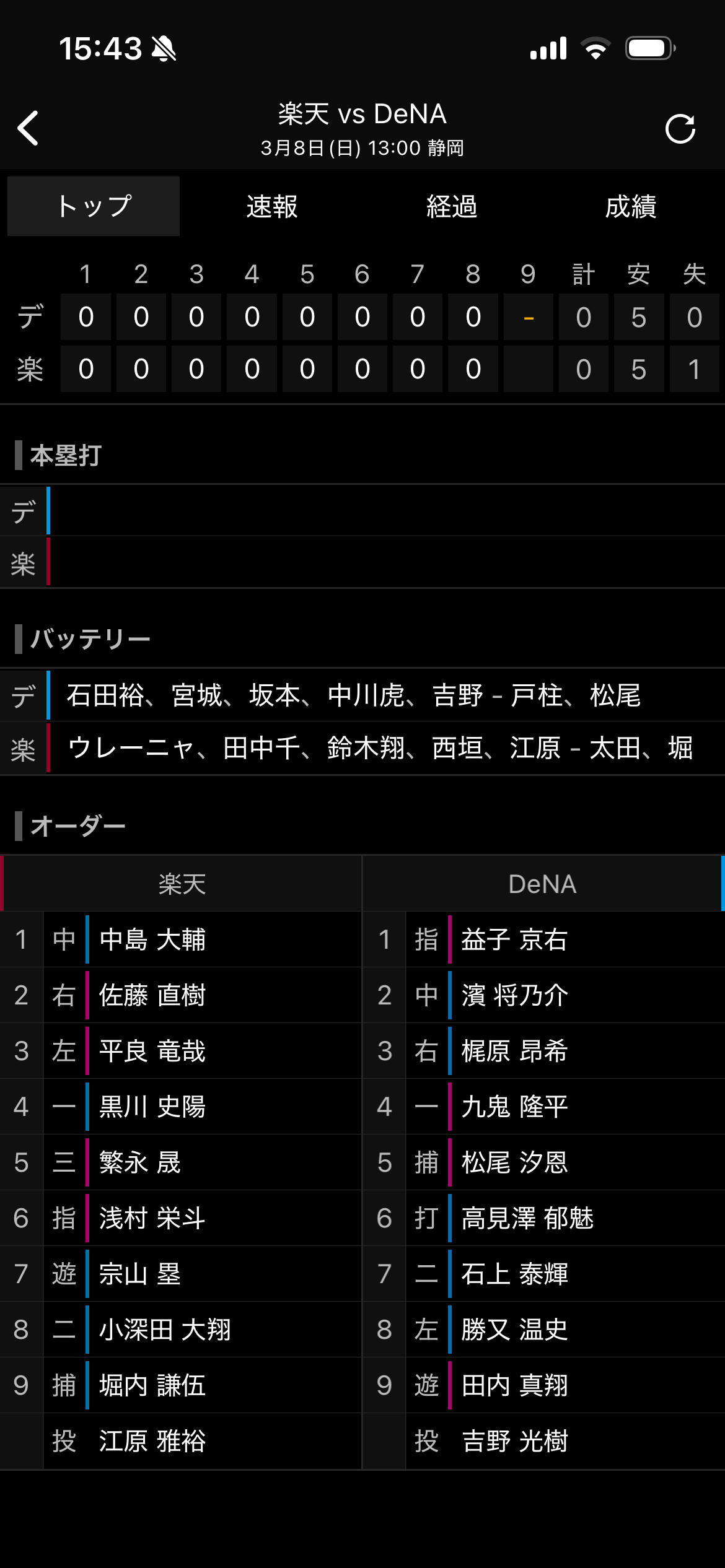Tap pitcher 江原 雅裕 in Rakuten order
The width and height of the screenshot is (725, 1568).
[152, 1441]
